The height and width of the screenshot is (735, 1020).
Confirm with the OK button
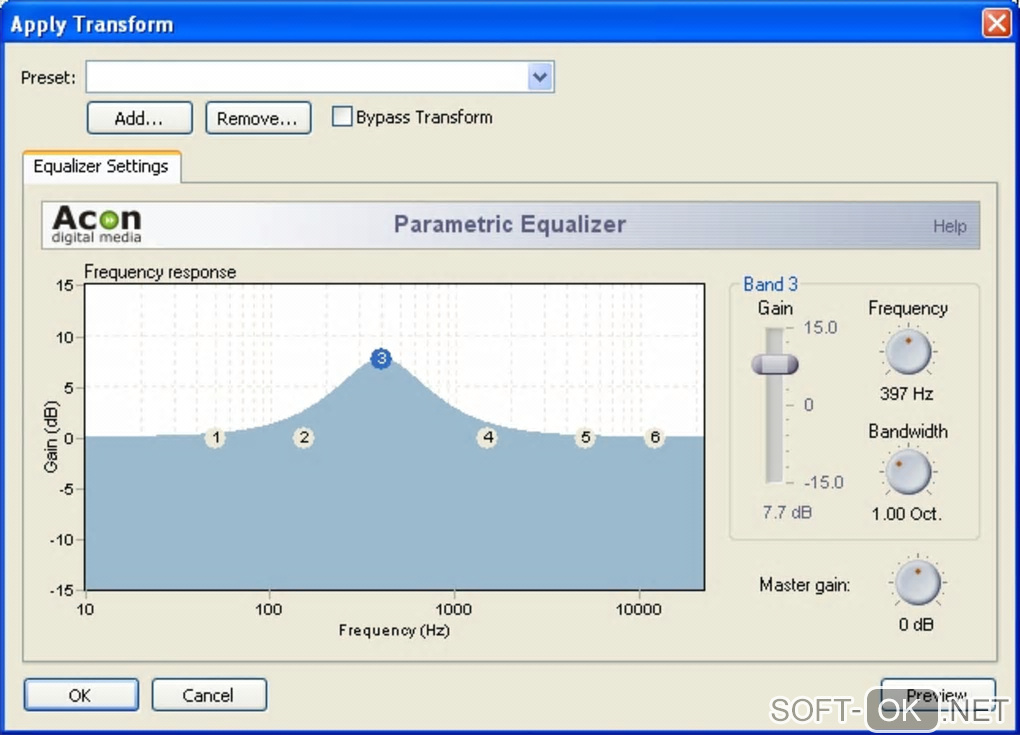tap(81, 695)
